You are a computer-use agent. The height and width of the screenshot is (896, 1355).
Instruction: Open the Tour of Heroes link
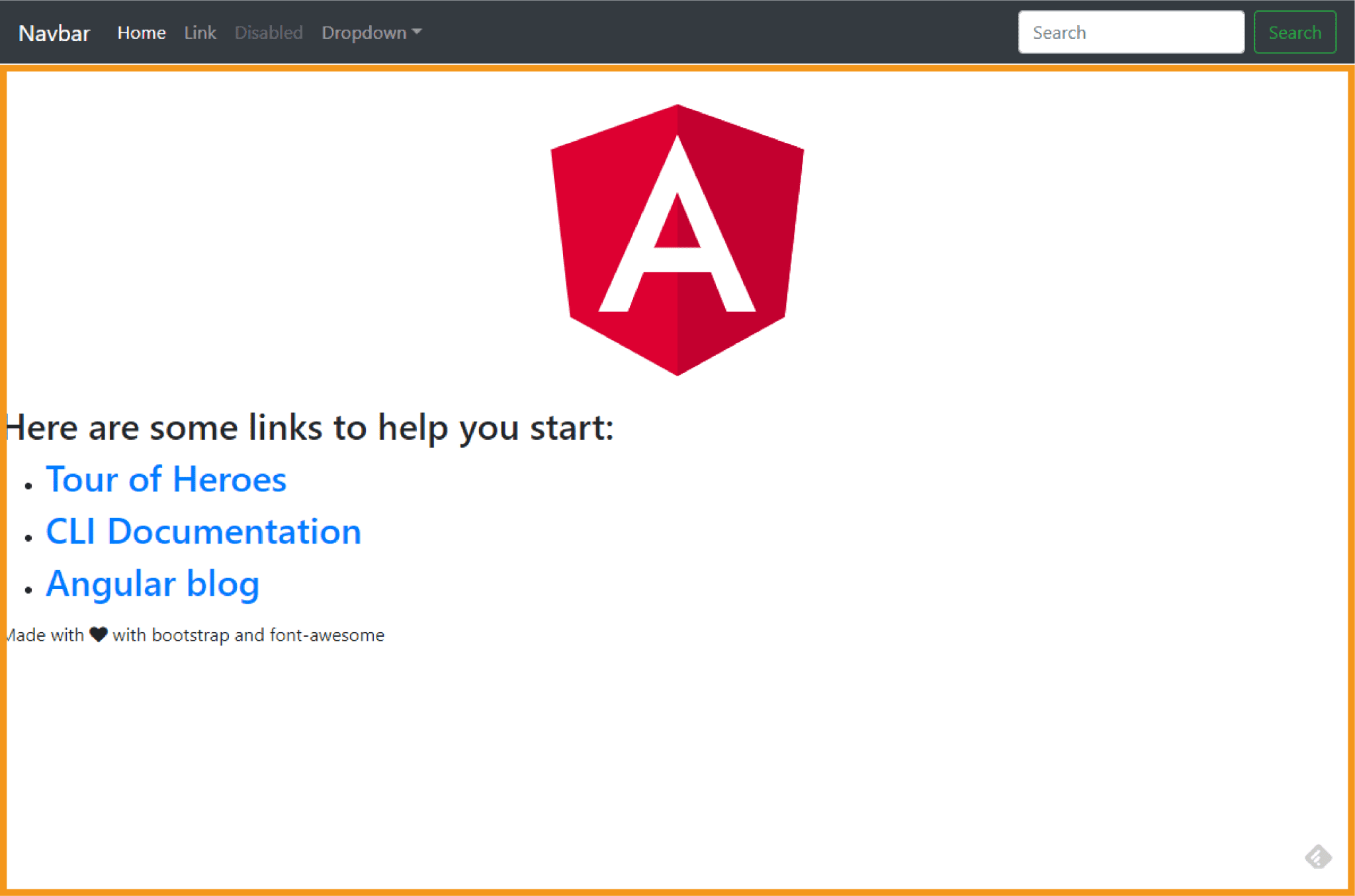pyautogui.click(x=165, y=479)
